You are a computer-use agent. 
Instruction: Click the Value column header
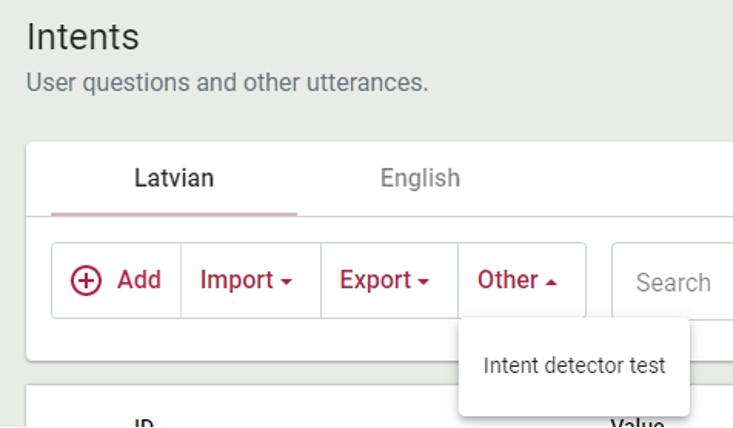[637, 423]
